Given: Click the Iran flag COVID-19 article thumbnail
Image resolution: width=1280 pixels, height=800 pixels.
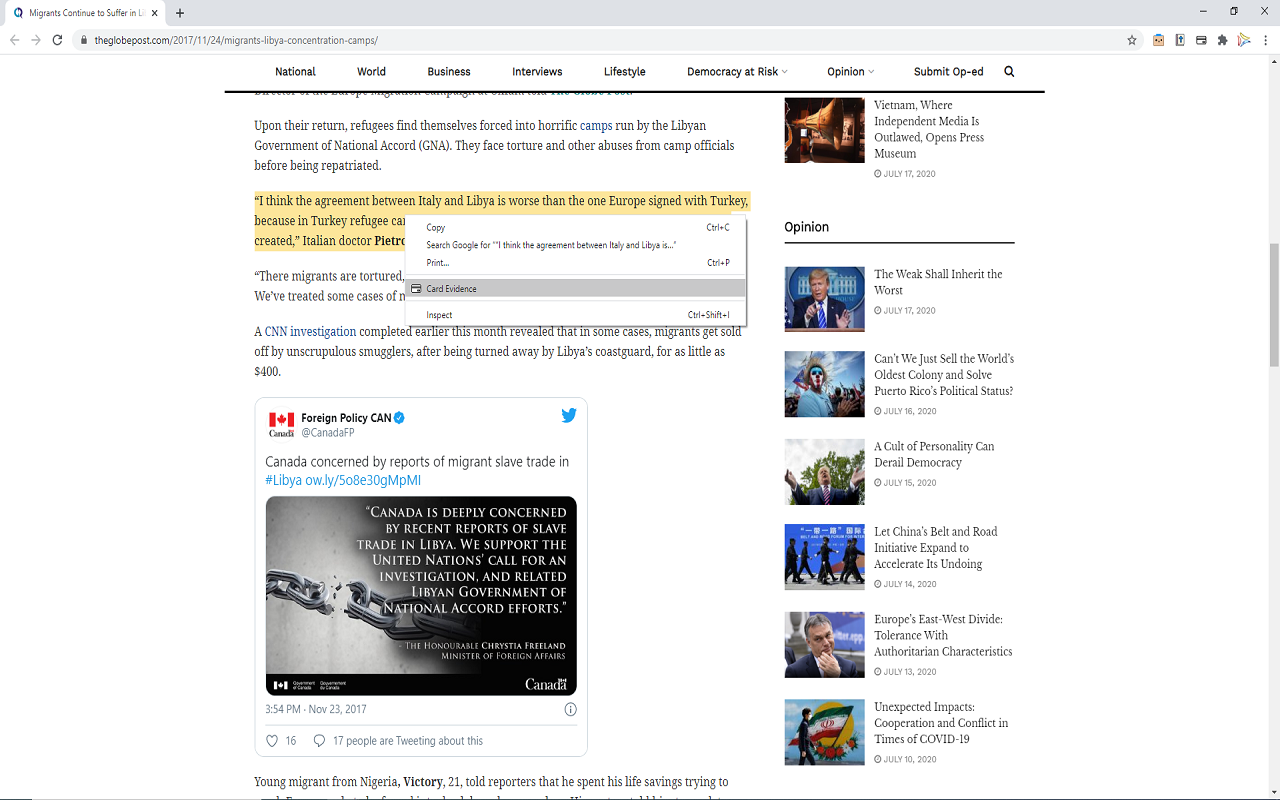Looking at the screenshot, I should [x=825, y=732].
